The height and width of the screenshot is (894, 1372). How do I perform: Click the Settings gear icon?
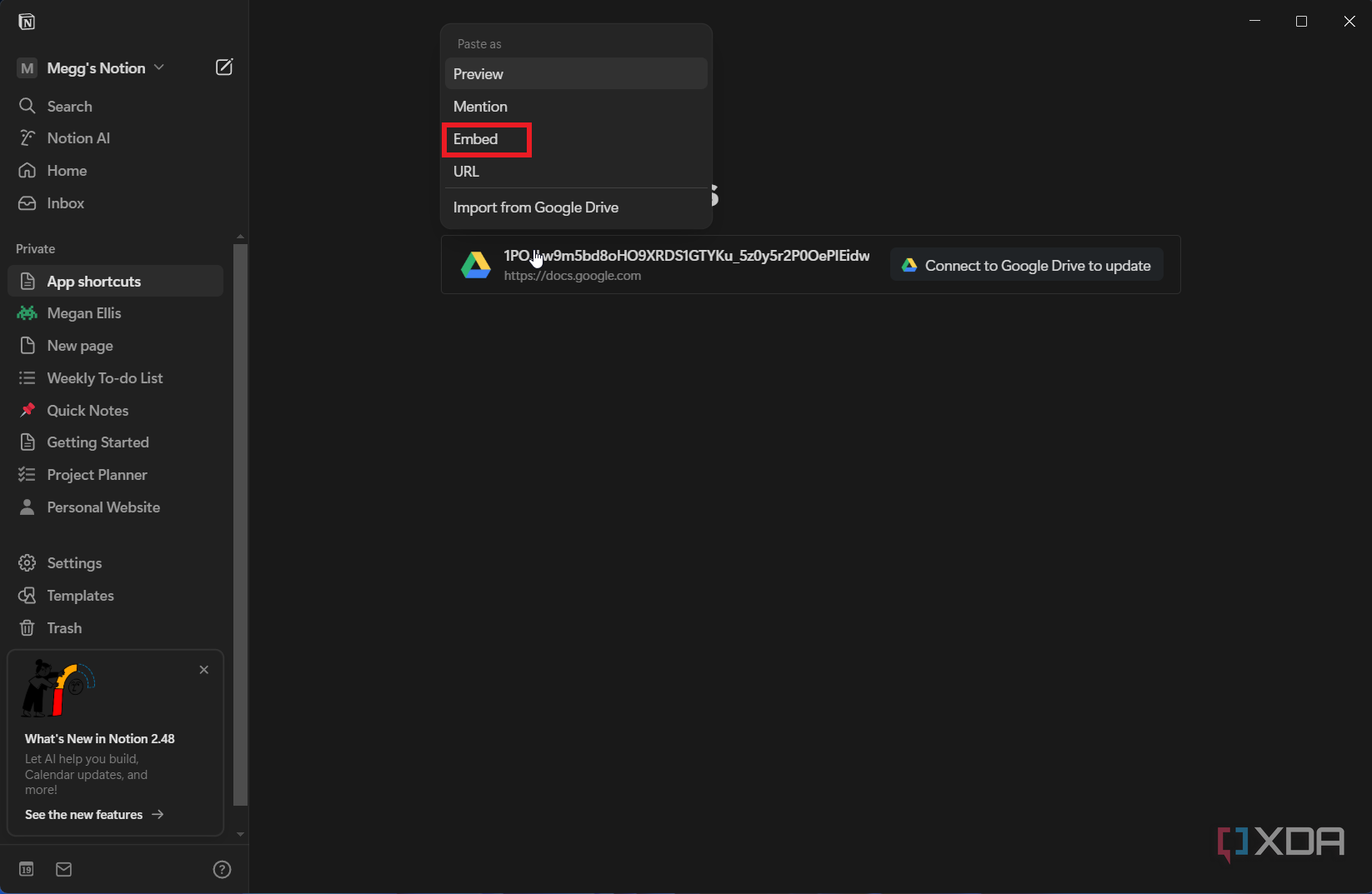point(28,562)
